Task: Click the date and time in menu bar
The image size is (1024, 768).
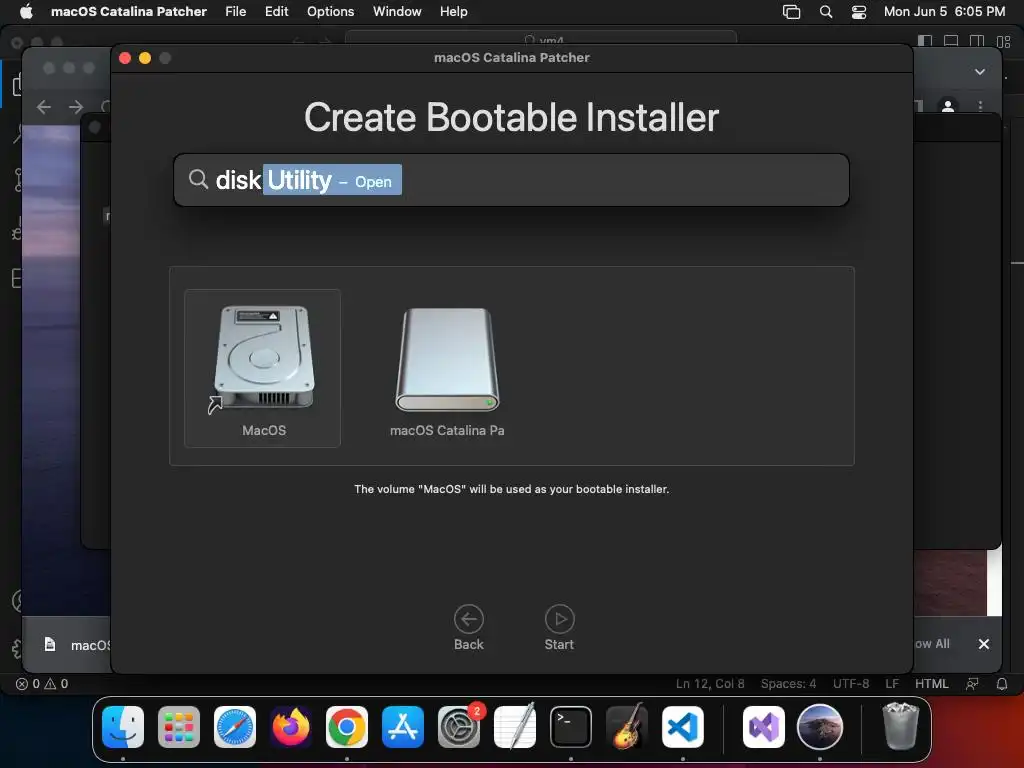Action: coord(944,12)
